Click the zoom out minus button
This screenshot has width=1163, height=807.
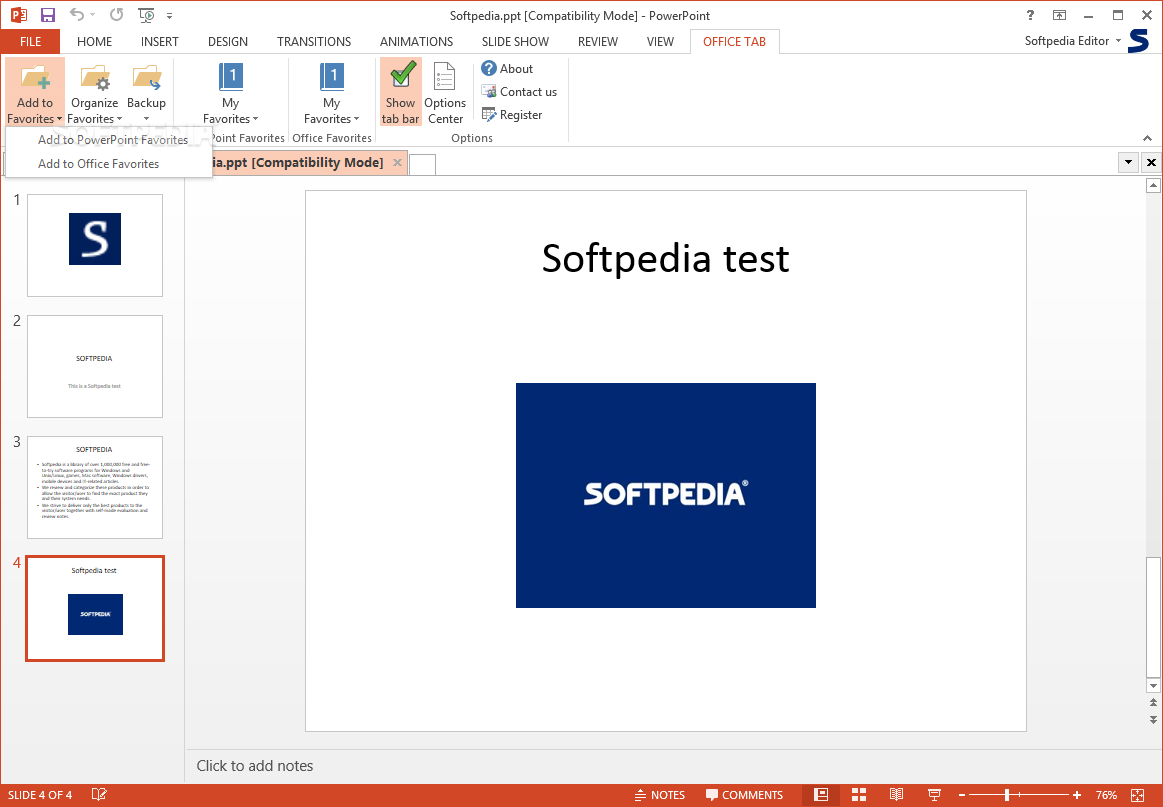click(x=961, y=795)
